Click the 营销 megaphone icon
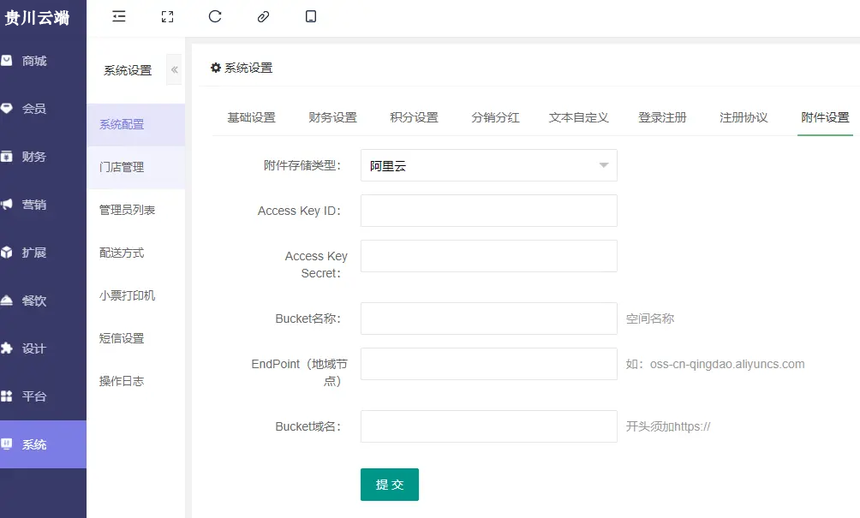This screenshot has width=860, height=518. click(x=7, y=204)
